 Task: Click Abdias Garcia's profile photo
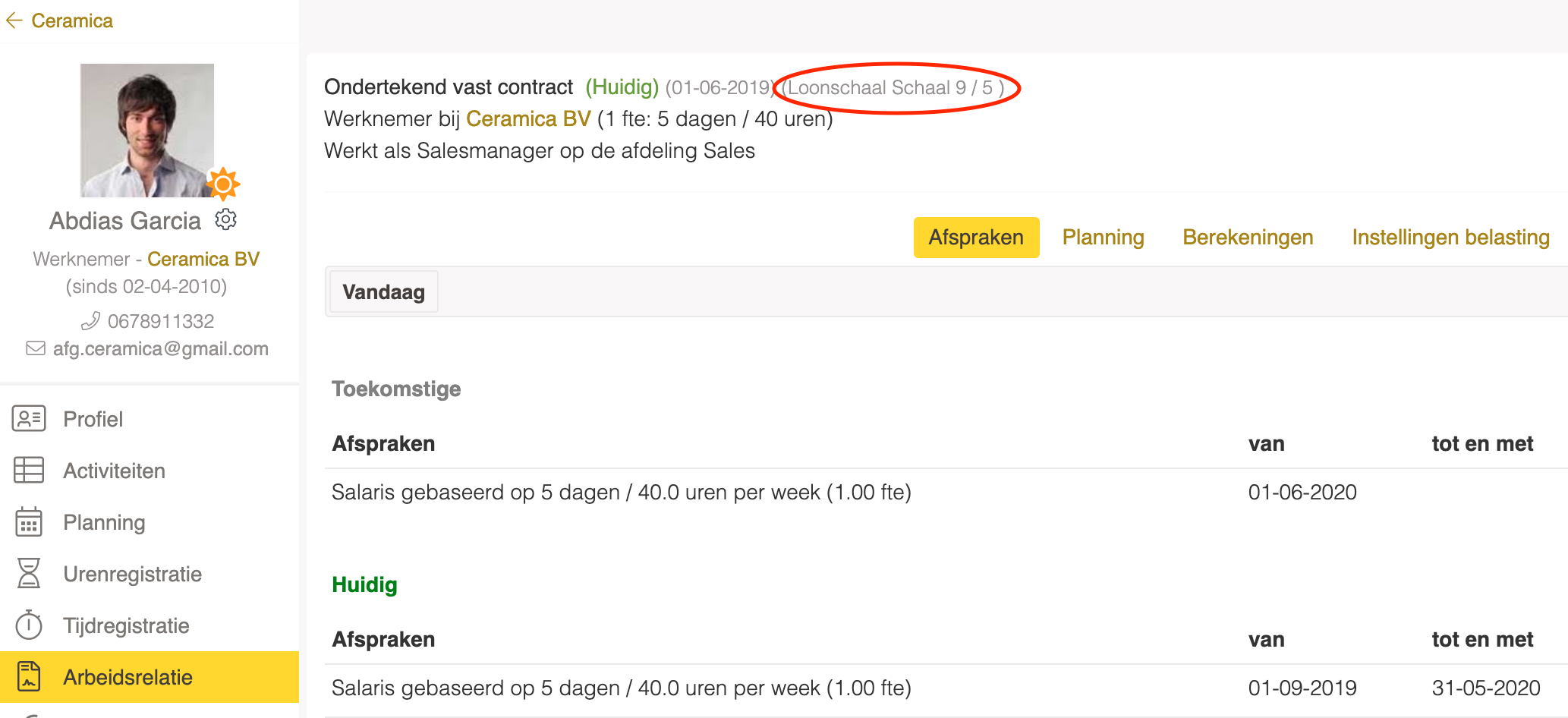coord(146,130)
